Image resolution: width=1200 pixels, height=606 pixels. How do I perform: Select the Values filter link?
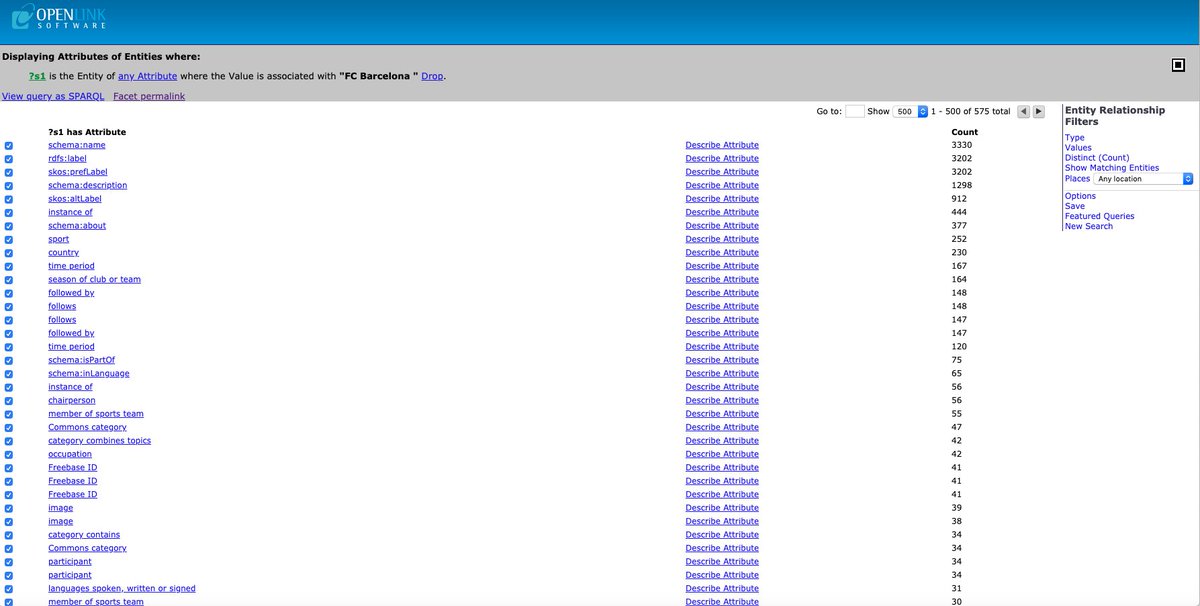click(x=1078, y=148)
